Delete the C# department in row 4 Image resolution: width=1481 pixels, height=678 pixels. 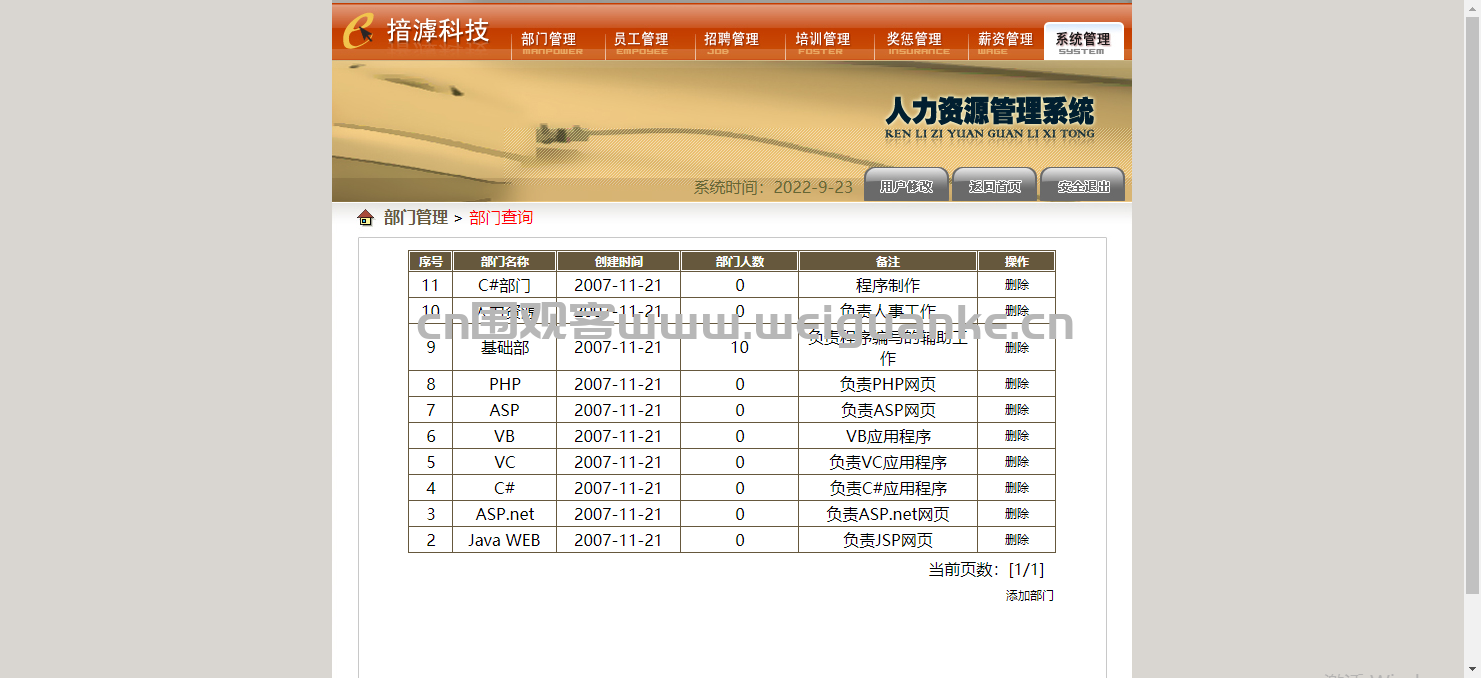tap(1017, 488)
